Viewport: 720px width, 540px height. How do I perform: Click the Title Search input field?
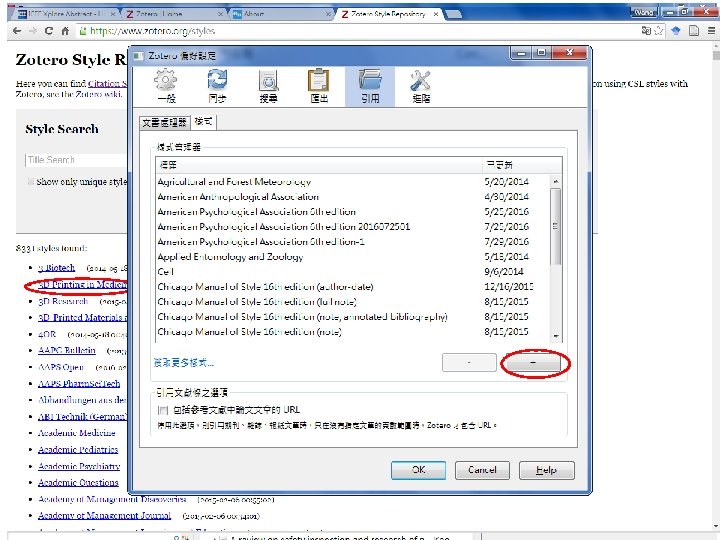(76, 160)
